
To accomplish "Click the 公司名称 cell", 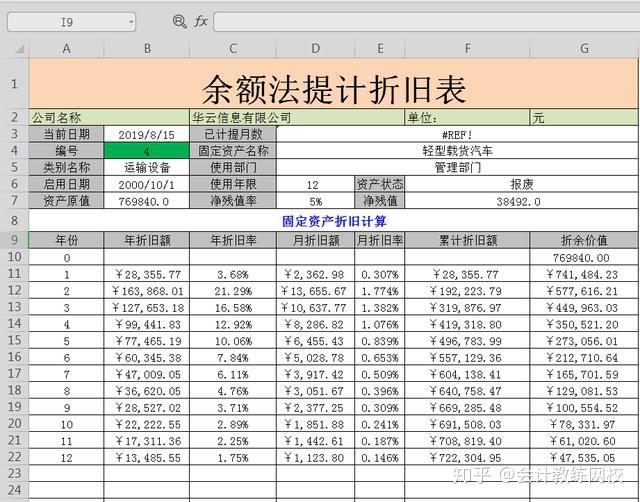I will [109, 118].
